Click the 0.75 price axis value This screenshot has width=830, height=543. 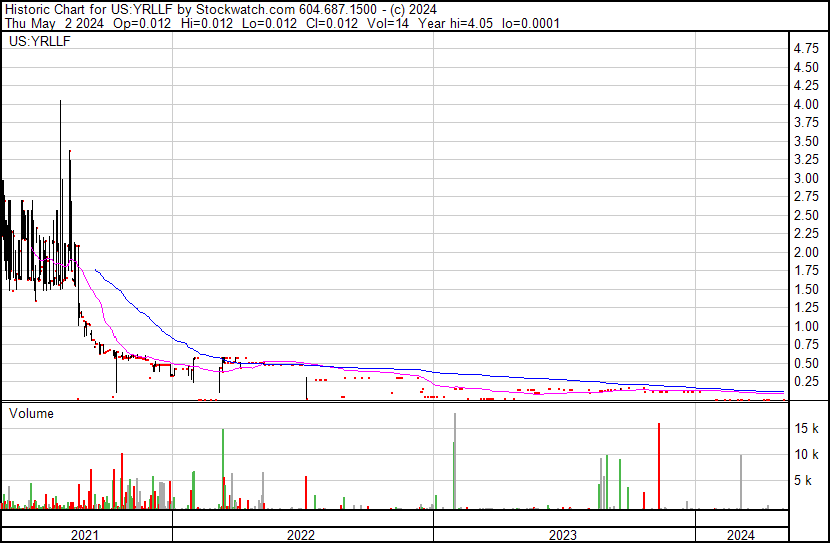click(806, 345)
